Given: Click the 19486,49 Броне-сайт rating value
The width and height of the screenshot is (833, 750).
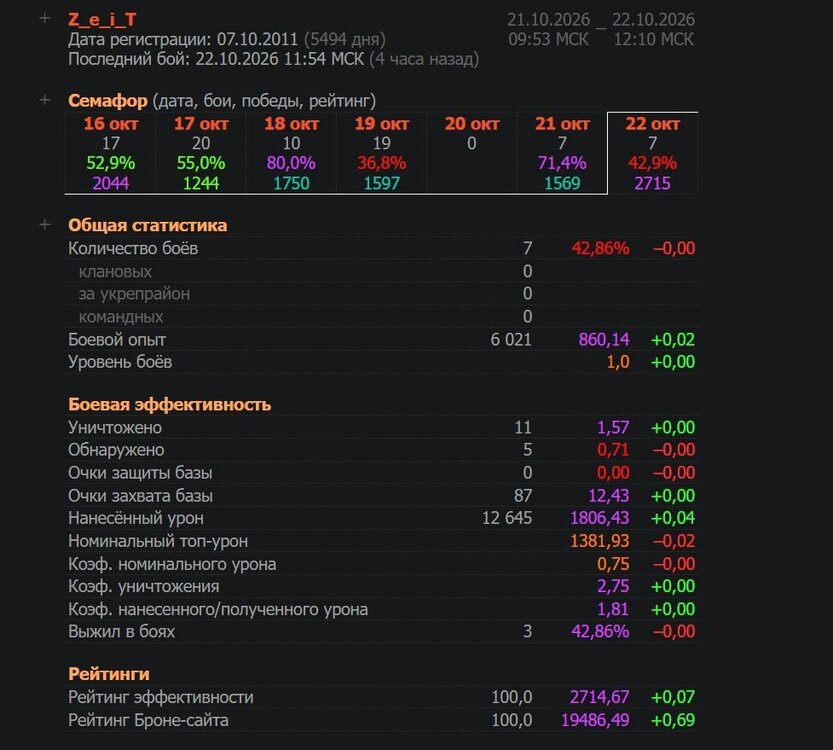Looking at the screenshot, I should [596, 720].
